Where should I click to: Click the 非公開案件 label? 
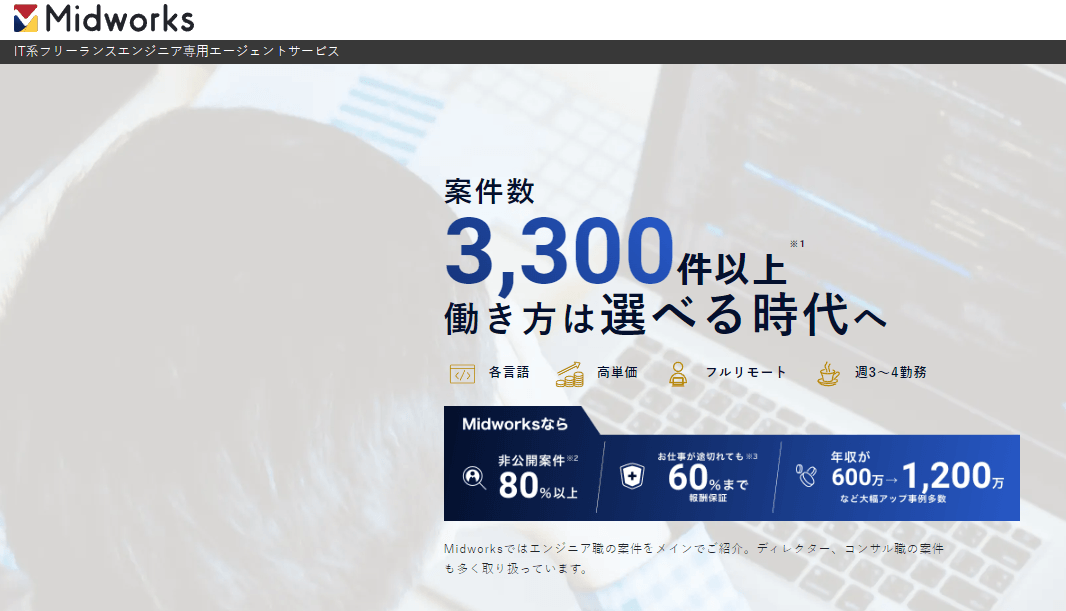[x=532, y=461]
